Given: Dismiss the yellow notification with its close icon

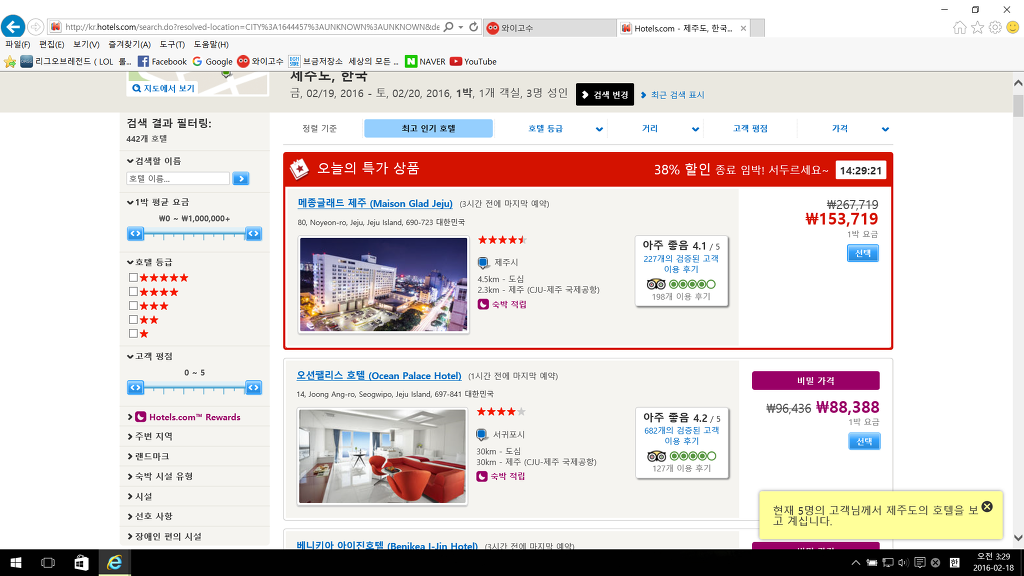Looking at the screenshot, I should (987, 507).
